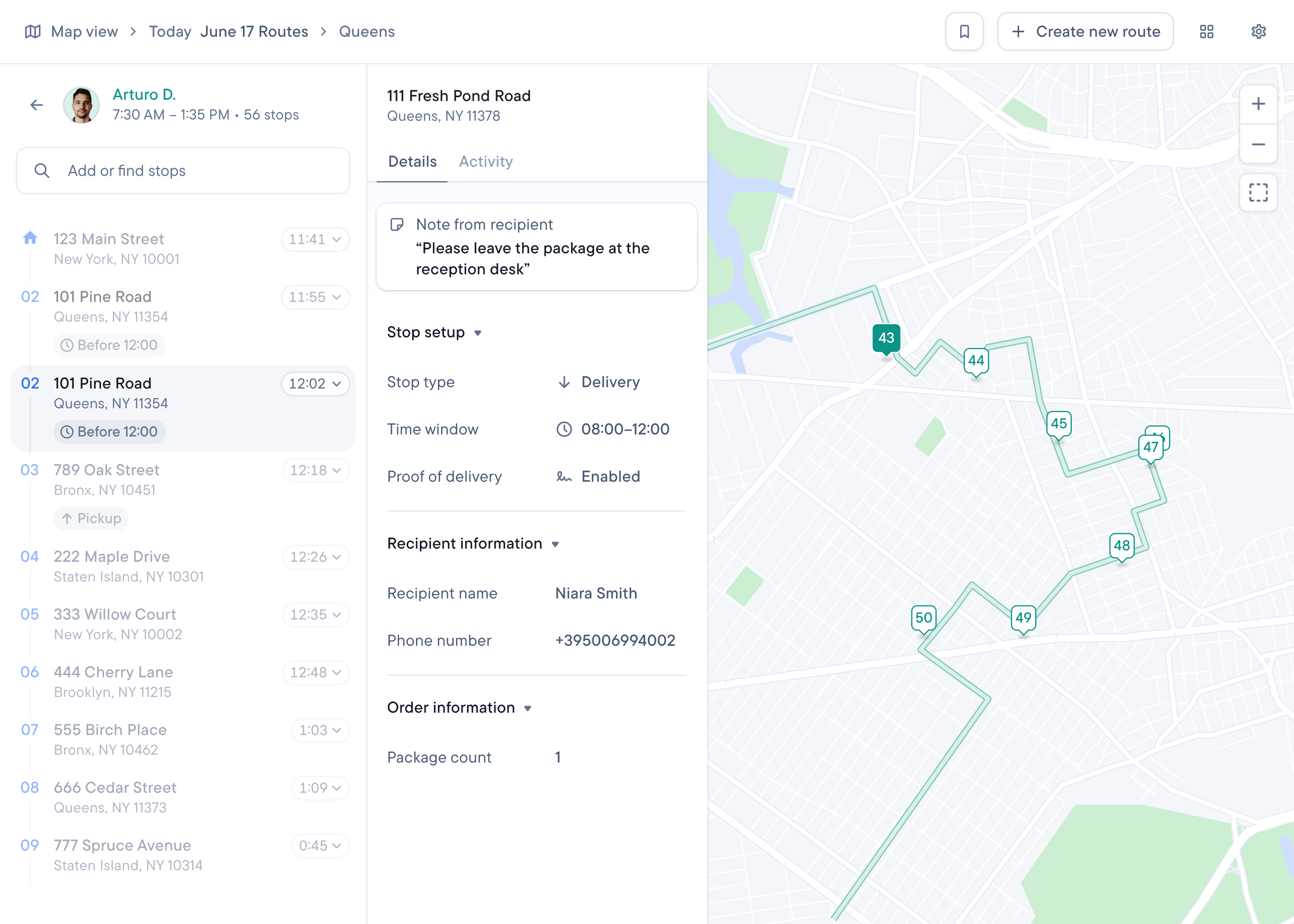This screenshot has width=1294, height=924.
Task: Open the settings gear icon
Action: pyautogui.click(x=1259, y=31)
